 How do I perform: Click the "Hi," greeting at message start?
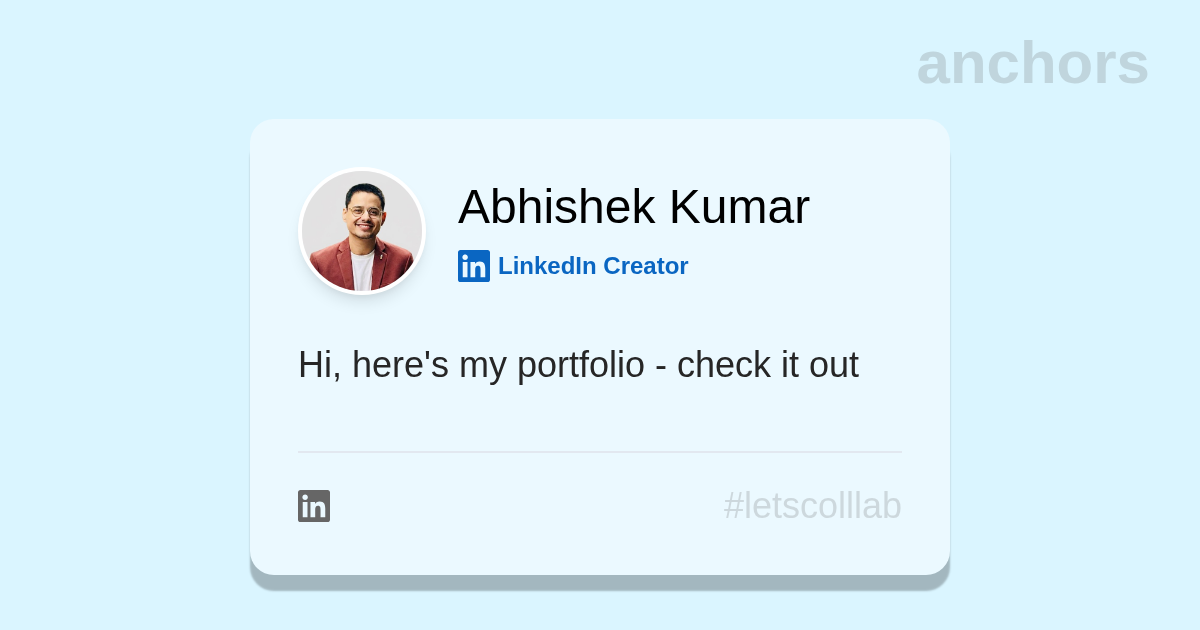(319, 366)
